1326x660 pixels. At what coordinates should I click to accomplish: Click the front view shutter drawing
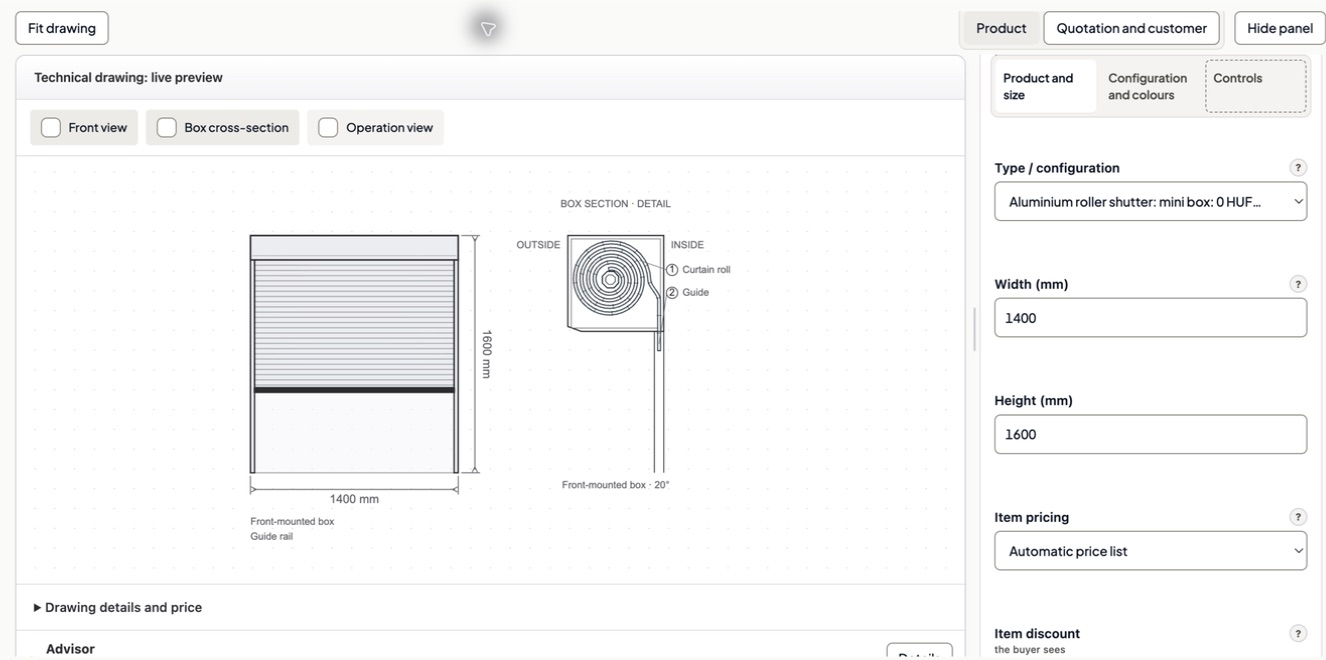(x=354, y=354)
